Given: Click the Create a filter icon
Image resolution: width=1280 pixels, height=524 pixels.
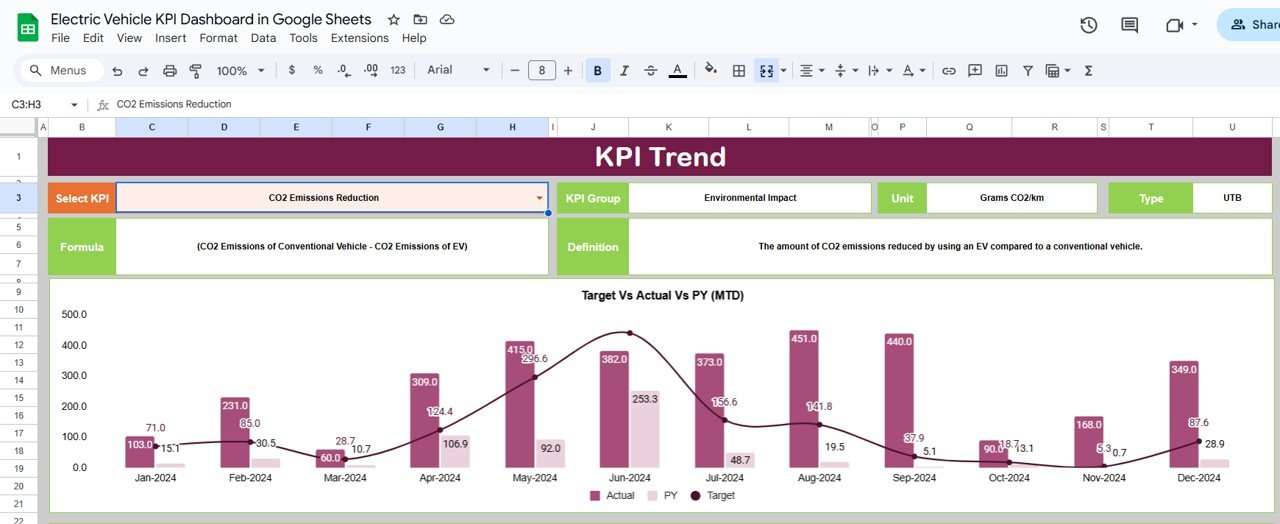Looking at the screenshot, I should [1027, 71].
